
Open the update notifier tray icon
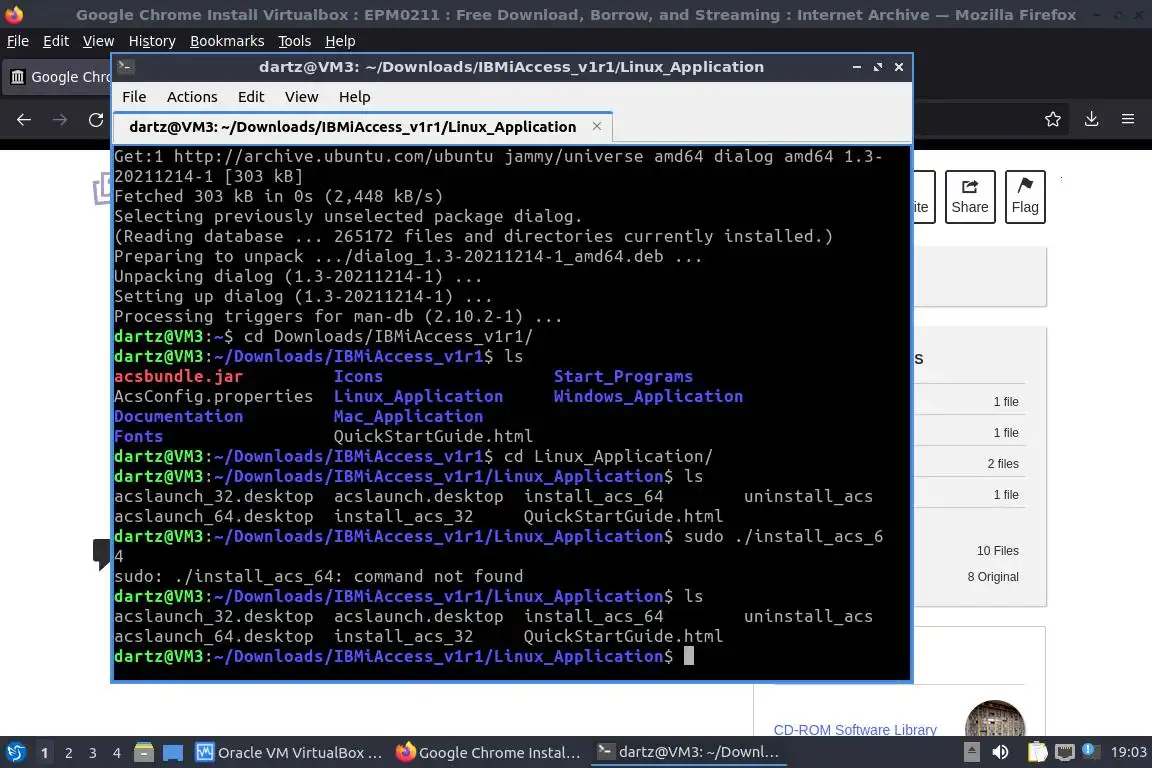pyautogui.click(x=1091, y=751)
